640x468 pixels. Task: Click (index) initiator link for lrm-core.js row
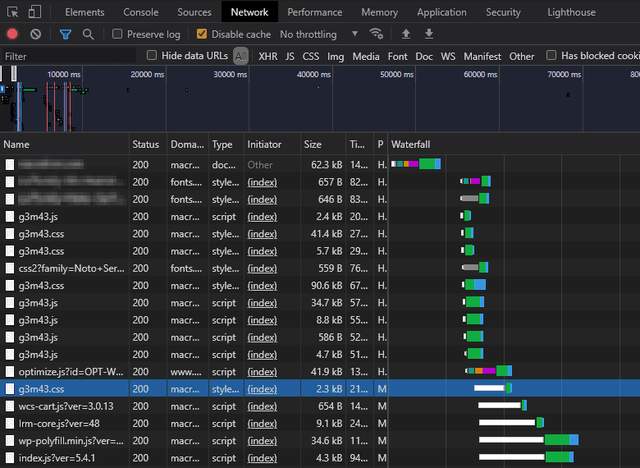click(x=262, y=424)
